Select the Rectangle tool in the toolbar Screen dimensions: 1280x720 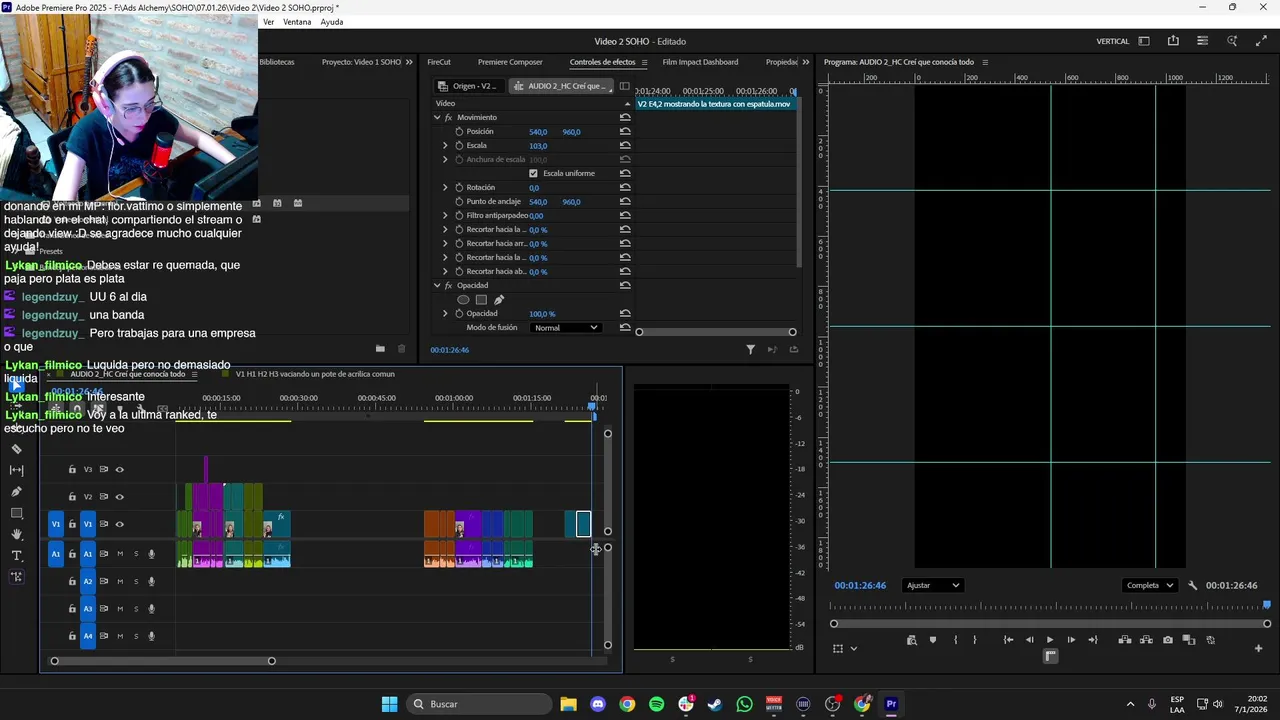click(16, 513)
